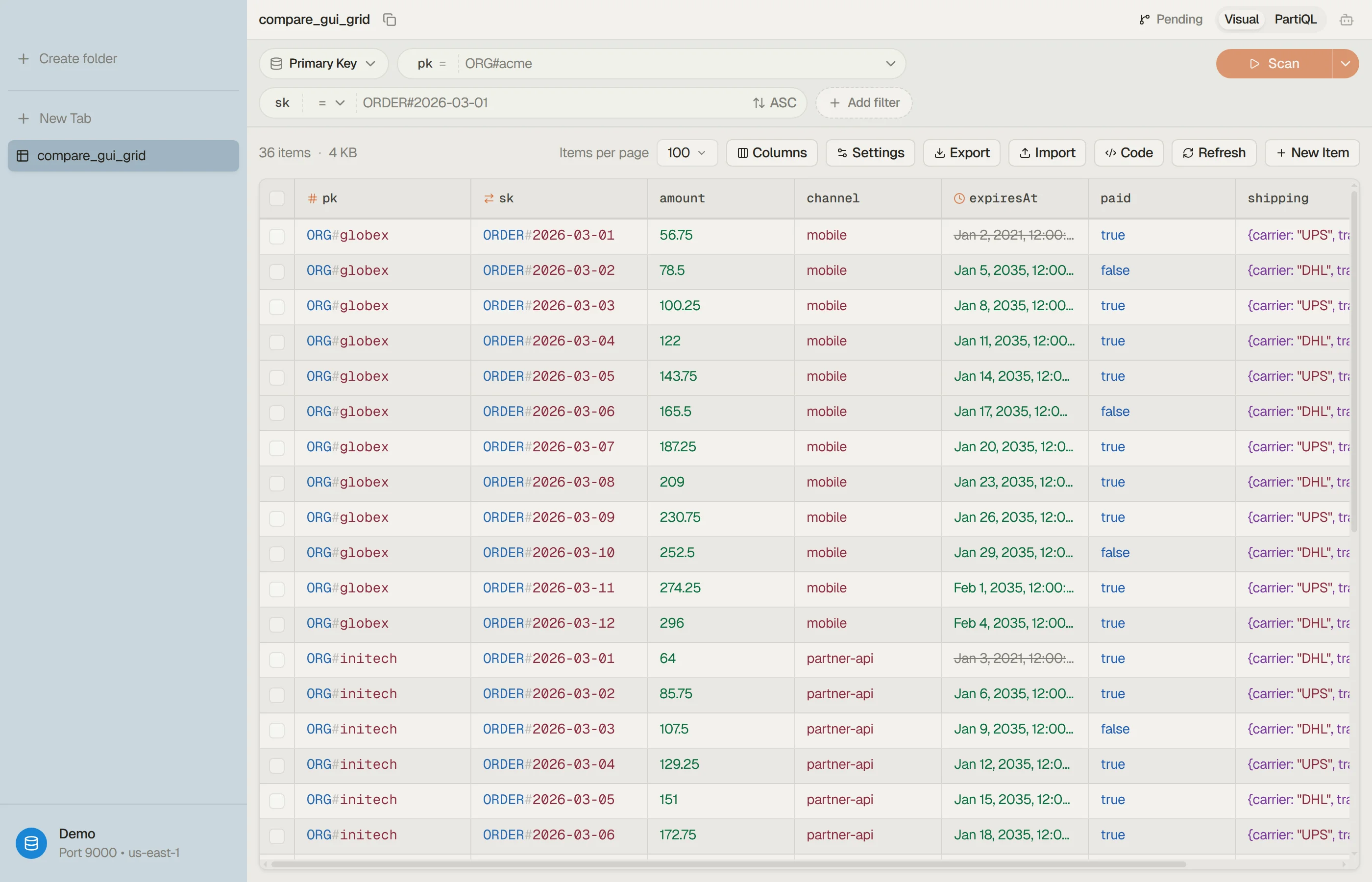Image resolution: width=1372 pixels, height=882 pixels.
Task: Click the Pending branch icon
Action: [1144, 20]
